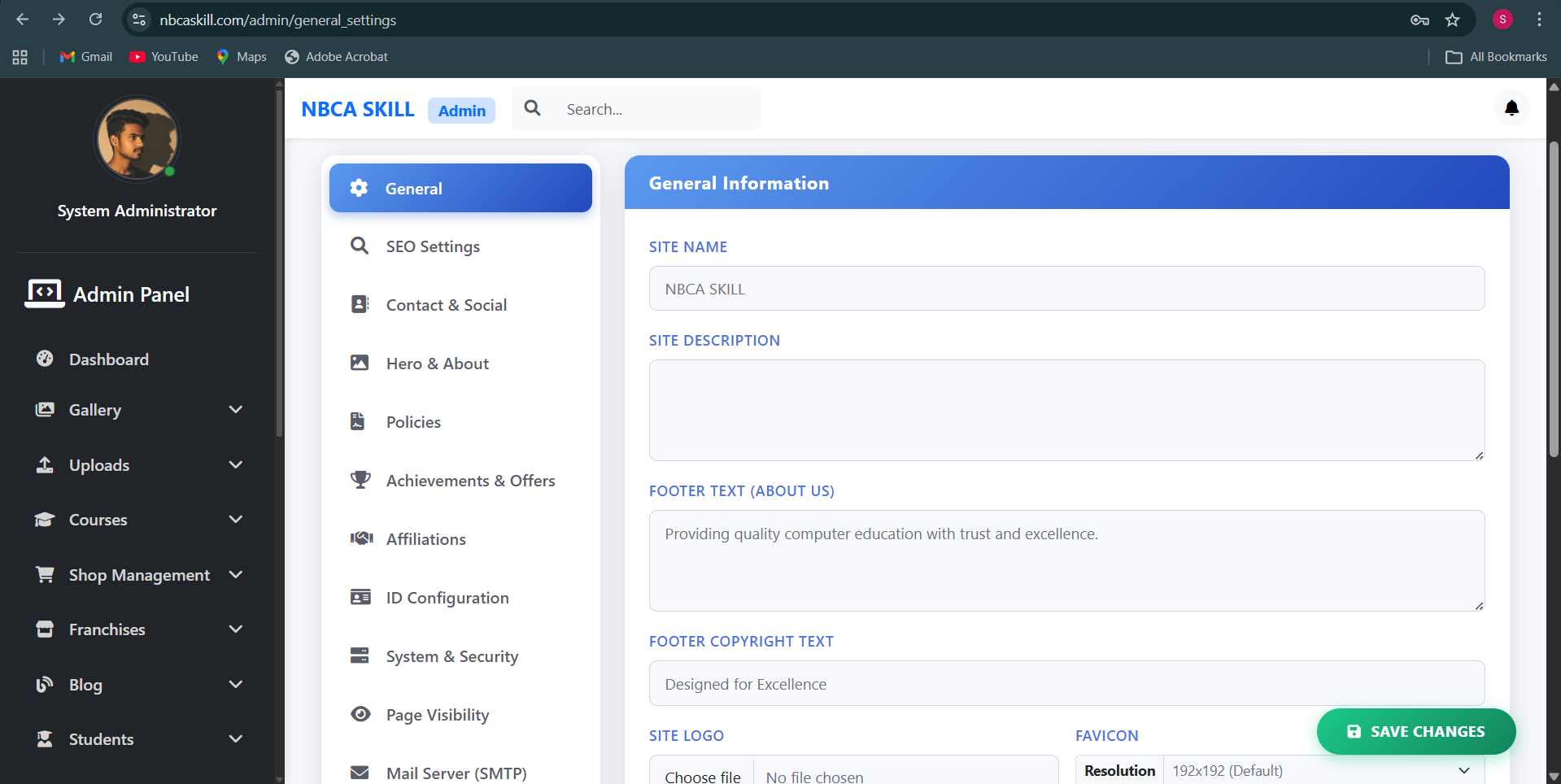Open the Affiliations settings section
This screenshot has width=1561, height=784.
pyautogui.click(x=360, y=538)
